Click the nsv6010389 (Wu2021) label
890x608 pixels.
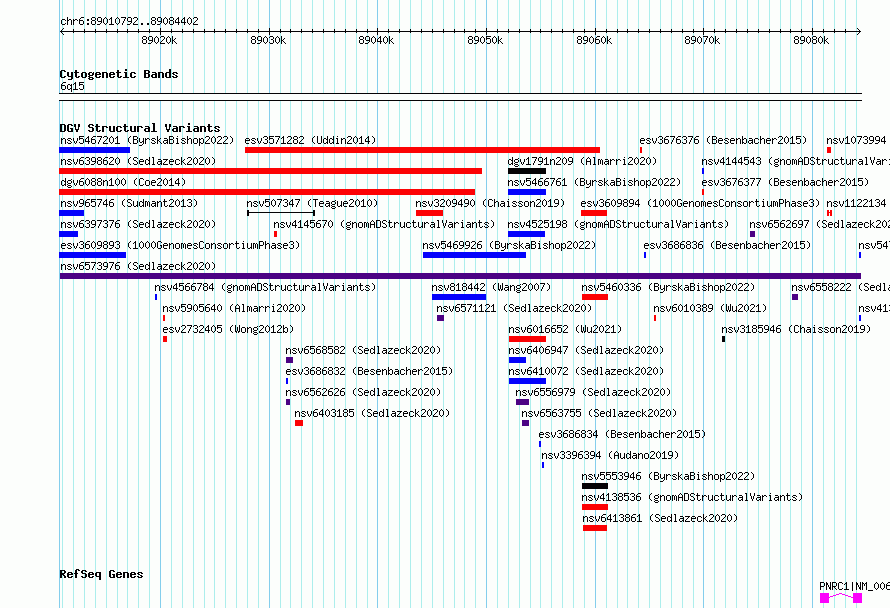coord(710,308)
